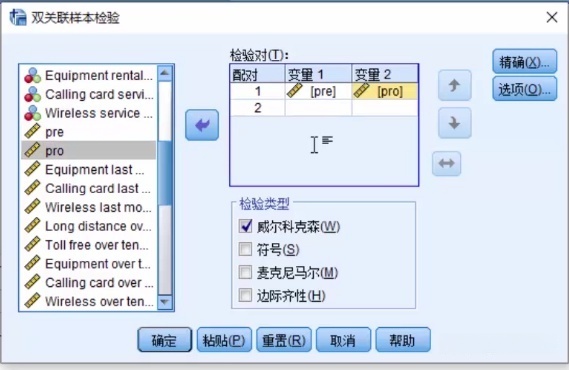
Task: Open the 选项(O)... dialog
Action: tap(524, 89)
